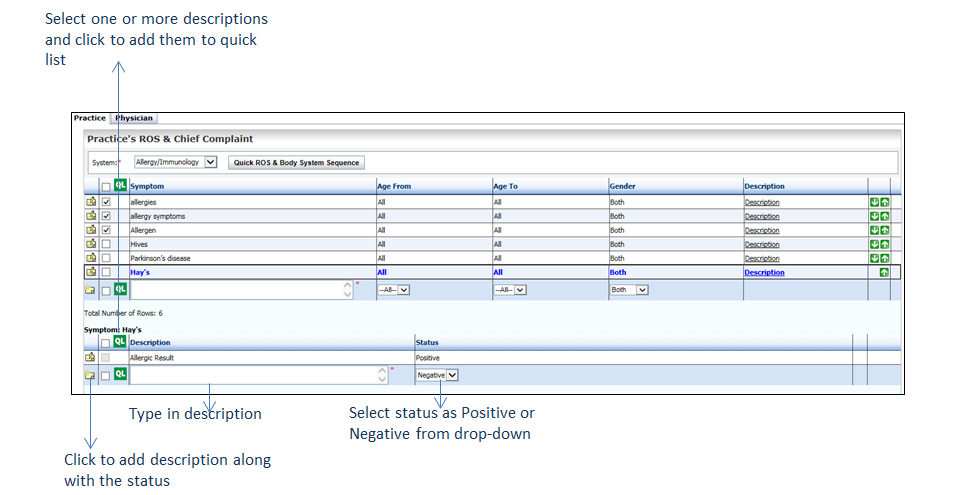Uncheck the allergies checkbox

[x=106, y=202]
